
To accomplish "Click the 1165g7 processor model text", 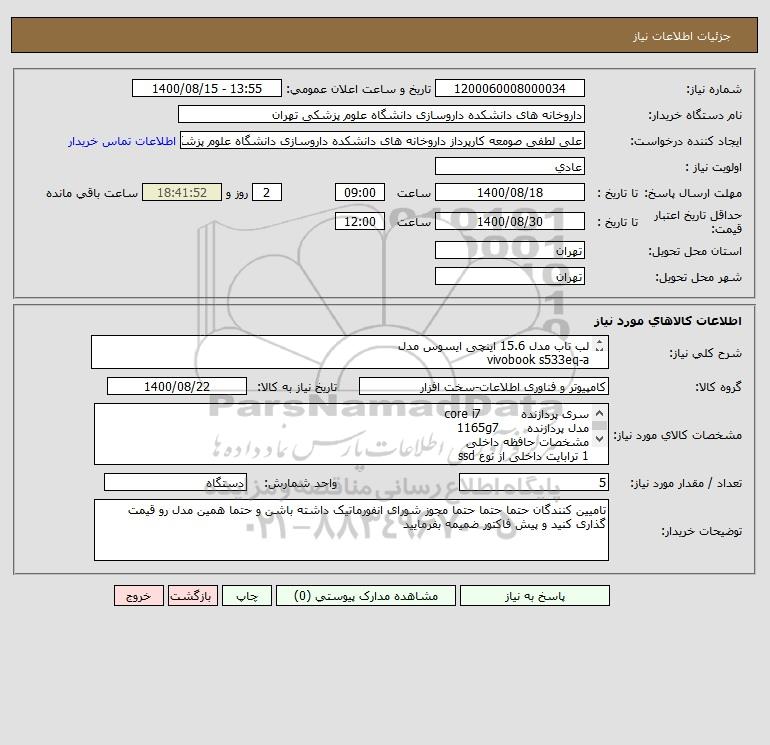I will [478, 428].
